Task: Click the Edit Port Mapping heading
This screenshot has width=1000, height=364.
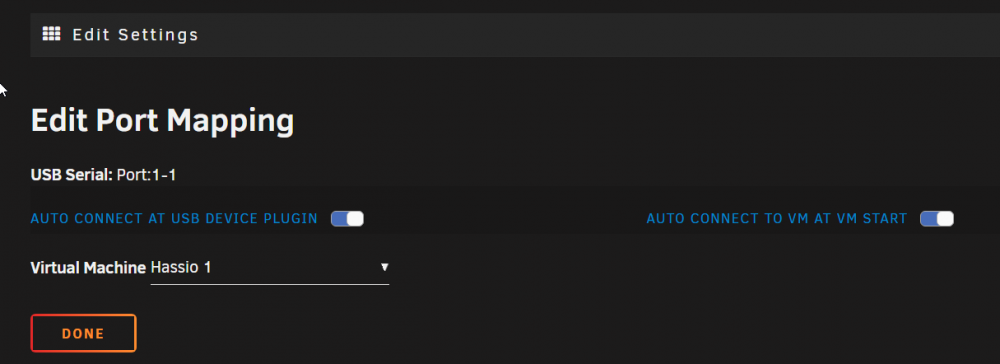Action: pos(163,120)
